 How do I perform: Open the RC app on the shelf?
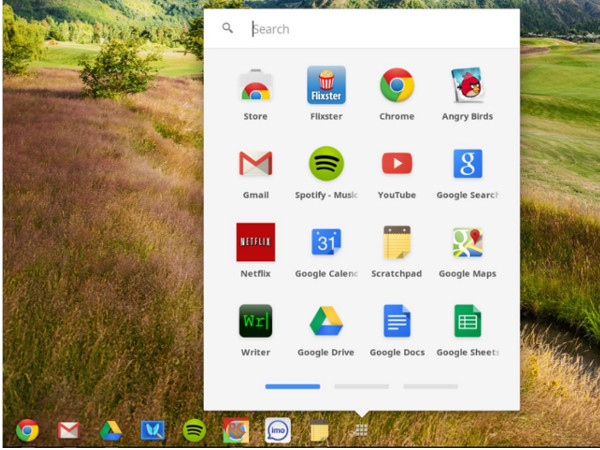coord(236,430)
